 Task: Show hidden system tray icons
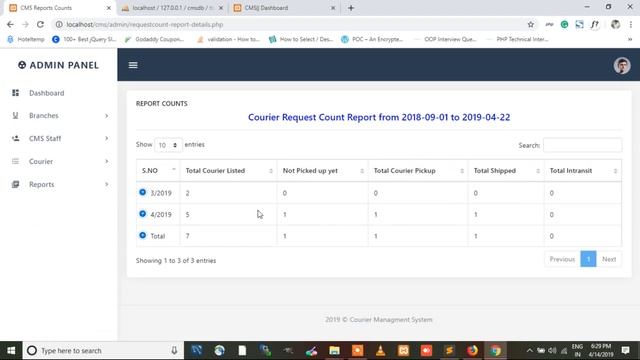529,350
